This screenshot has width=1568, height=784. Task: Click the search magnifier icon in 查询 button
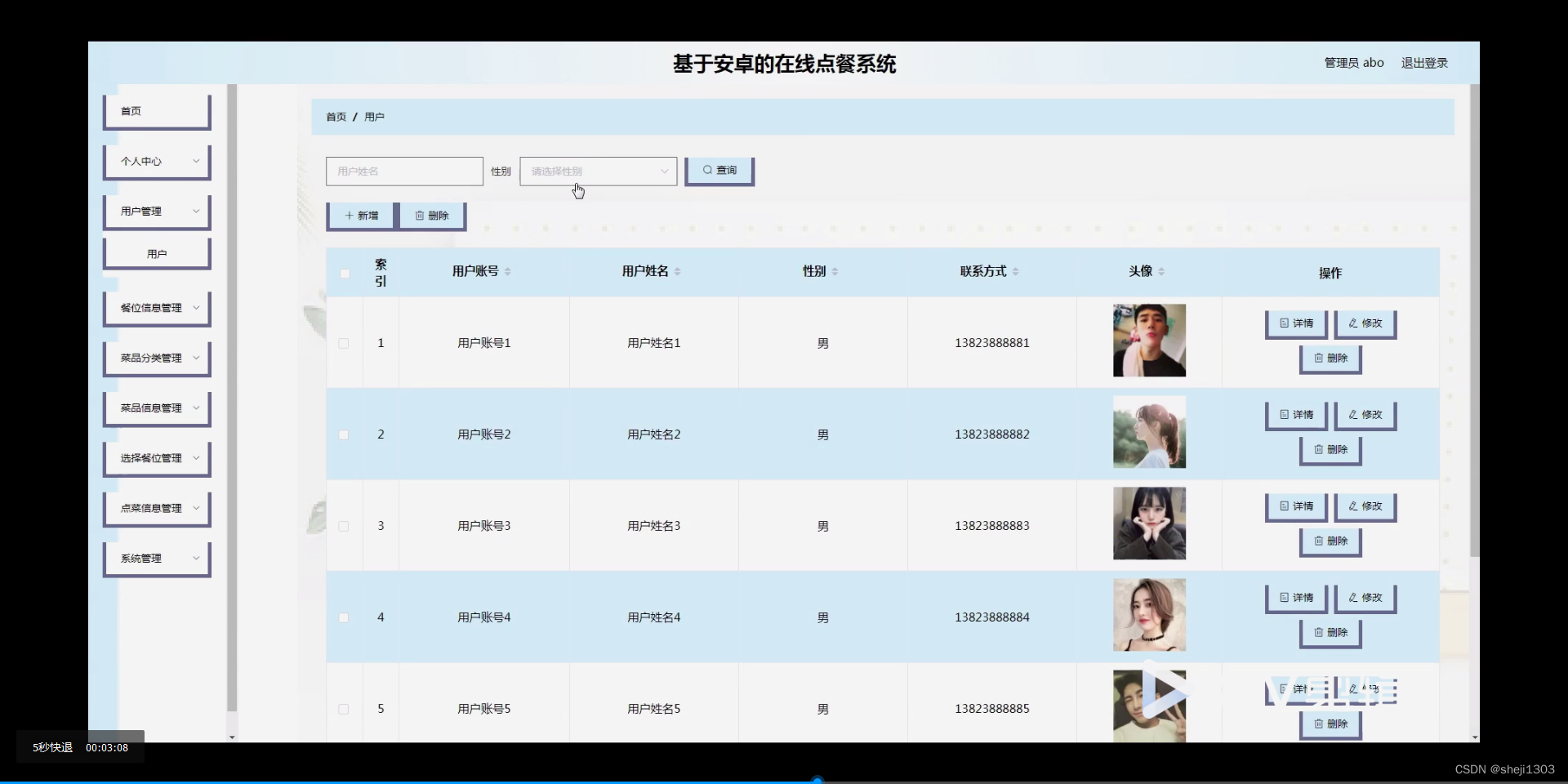(708, 171)
